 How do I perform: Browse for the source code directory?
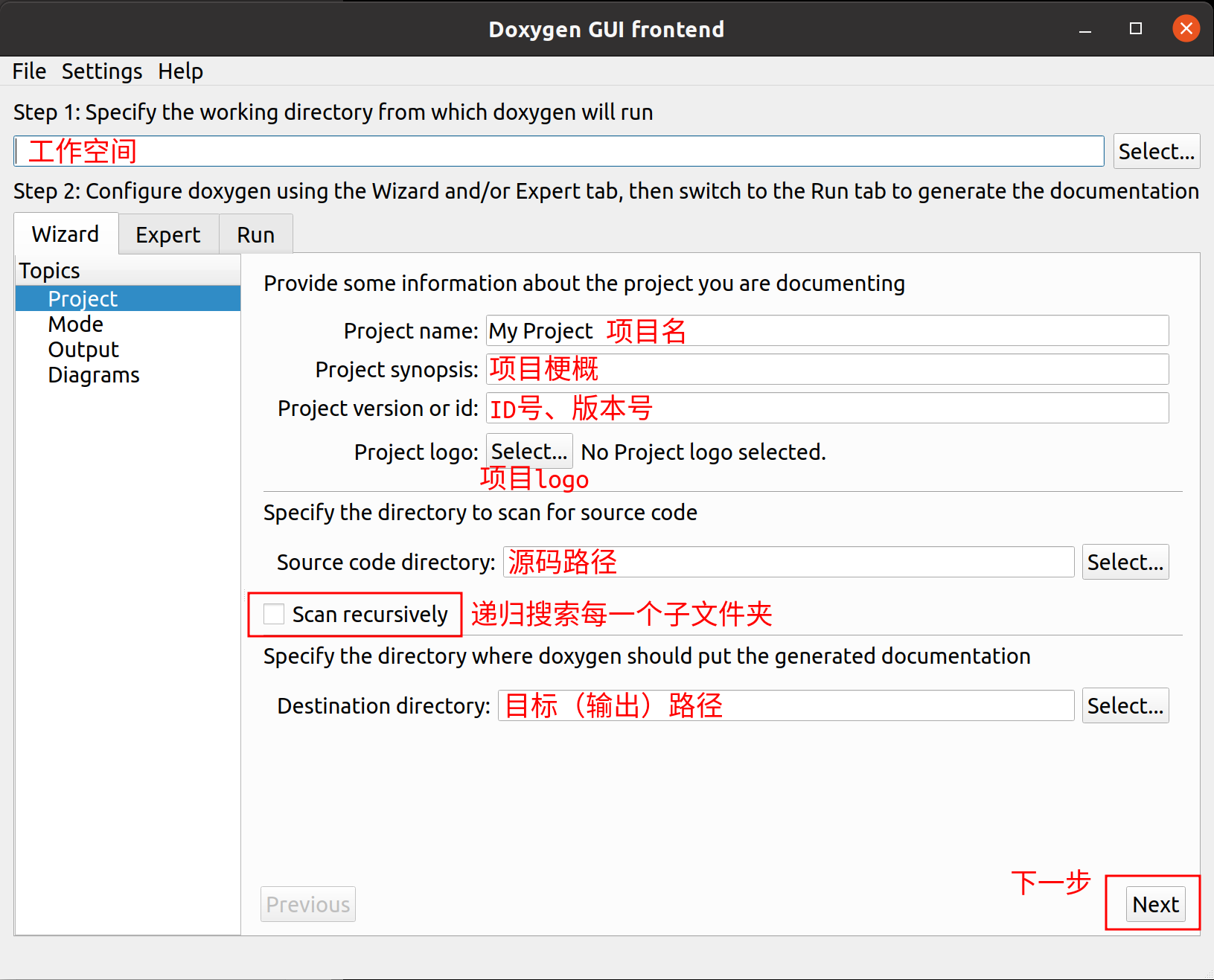(x=1125, y=562)
